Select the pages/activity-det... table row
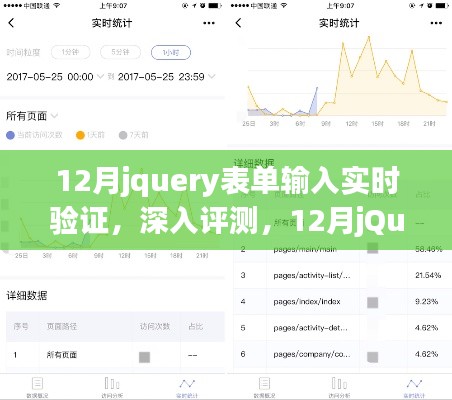 [342, 328]
